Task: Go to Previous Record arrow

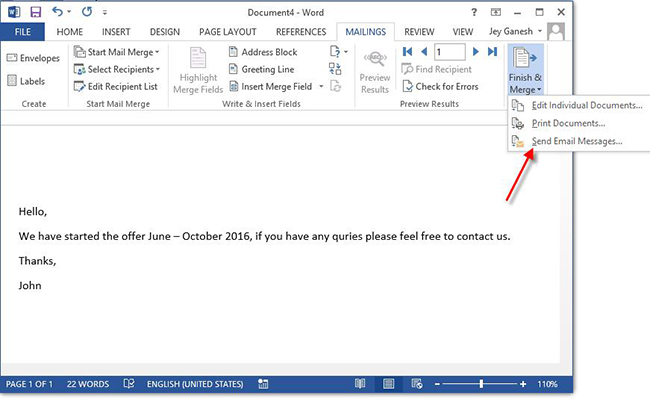Action: click(x=424, y=52)
